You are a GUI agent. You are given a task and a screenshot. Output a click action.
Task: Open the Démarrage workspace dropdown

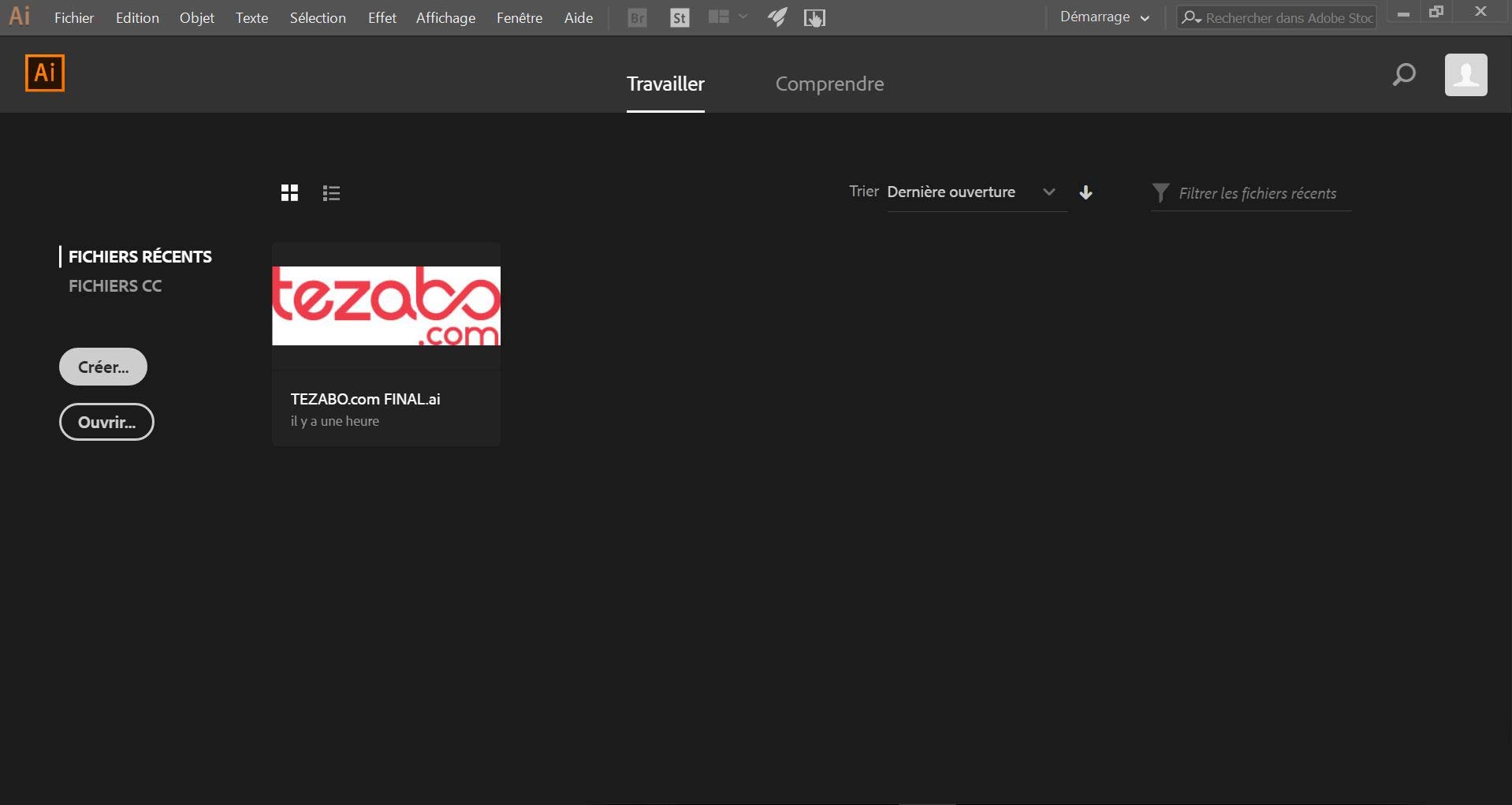coord(1104,17)
